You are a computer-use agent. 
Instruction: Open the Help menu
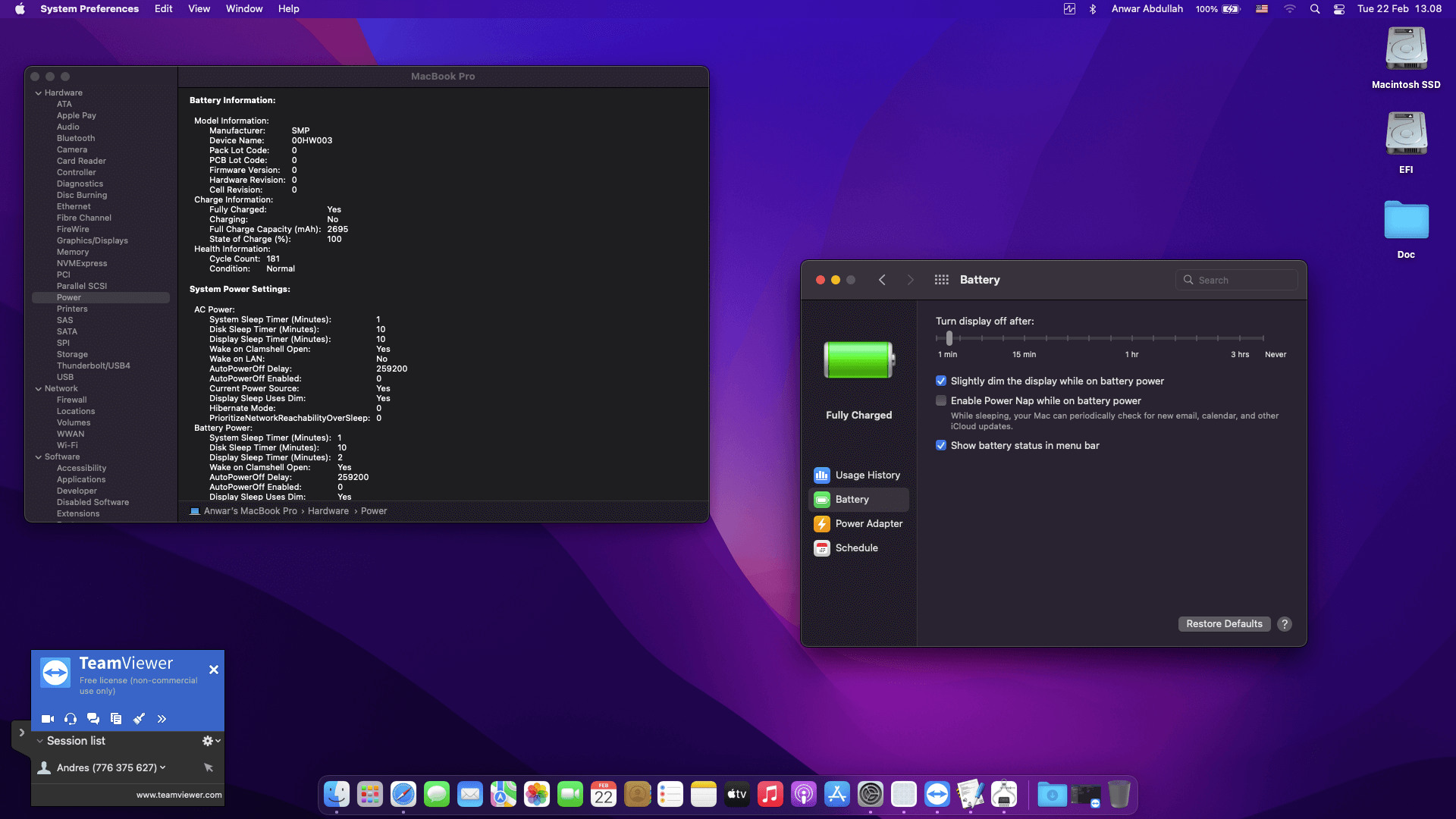[x=288, y=9]
